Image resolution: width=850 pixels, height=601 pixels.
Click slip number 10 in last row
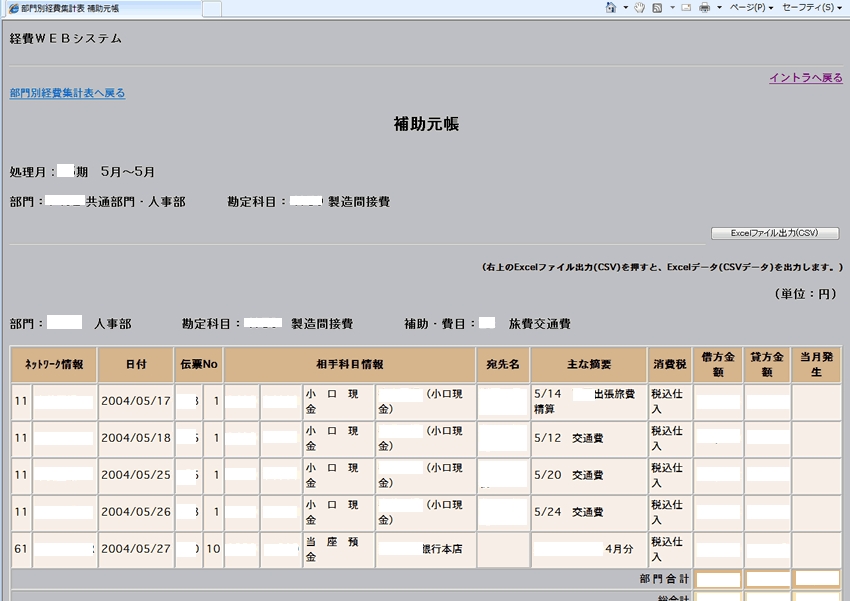[213, 549]
